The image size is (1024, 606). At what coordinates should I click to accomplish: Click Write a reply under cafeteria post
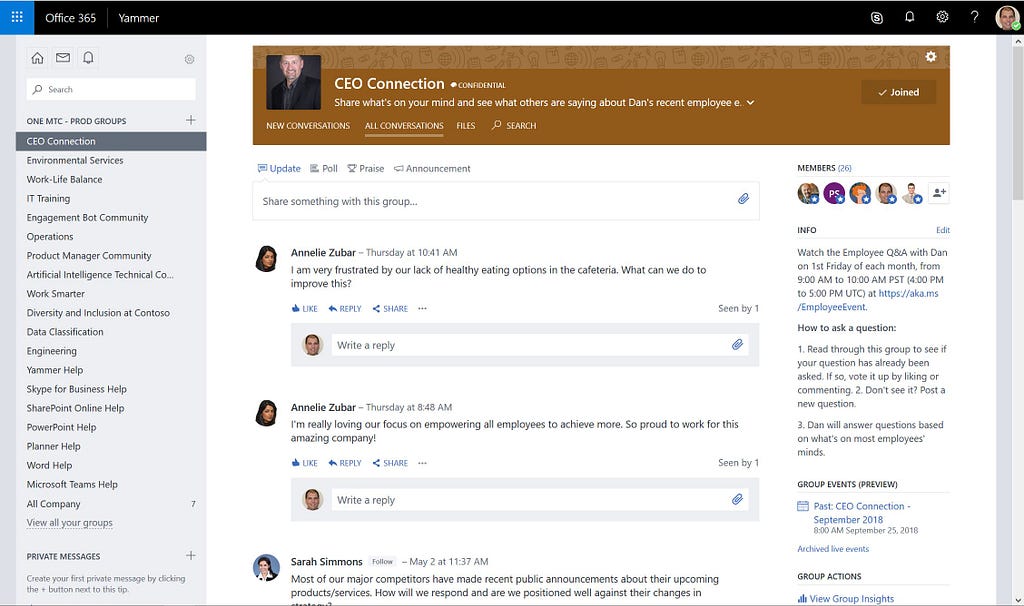(x=539, y=345)
